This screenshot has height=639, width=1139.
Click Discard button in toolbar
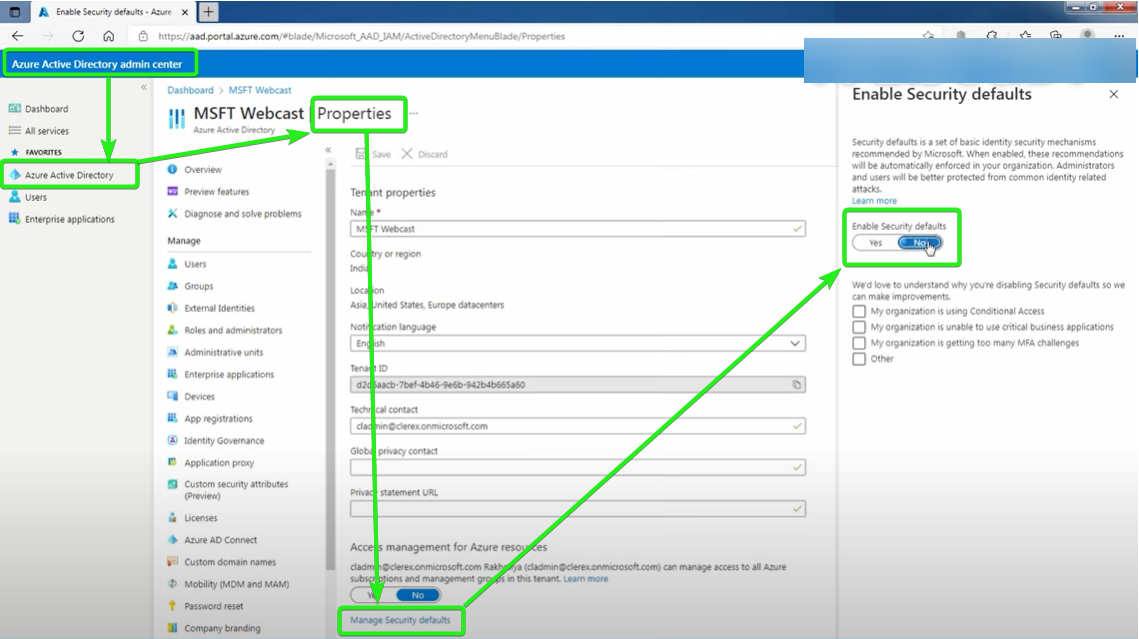(424, 154)
